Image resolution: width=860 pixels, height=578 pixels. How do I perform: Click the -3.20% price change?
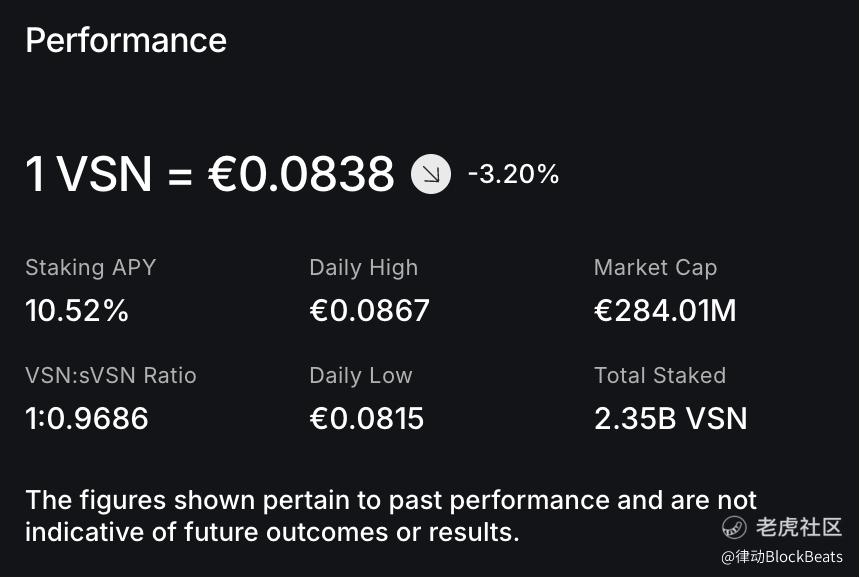tap(513, 174)
